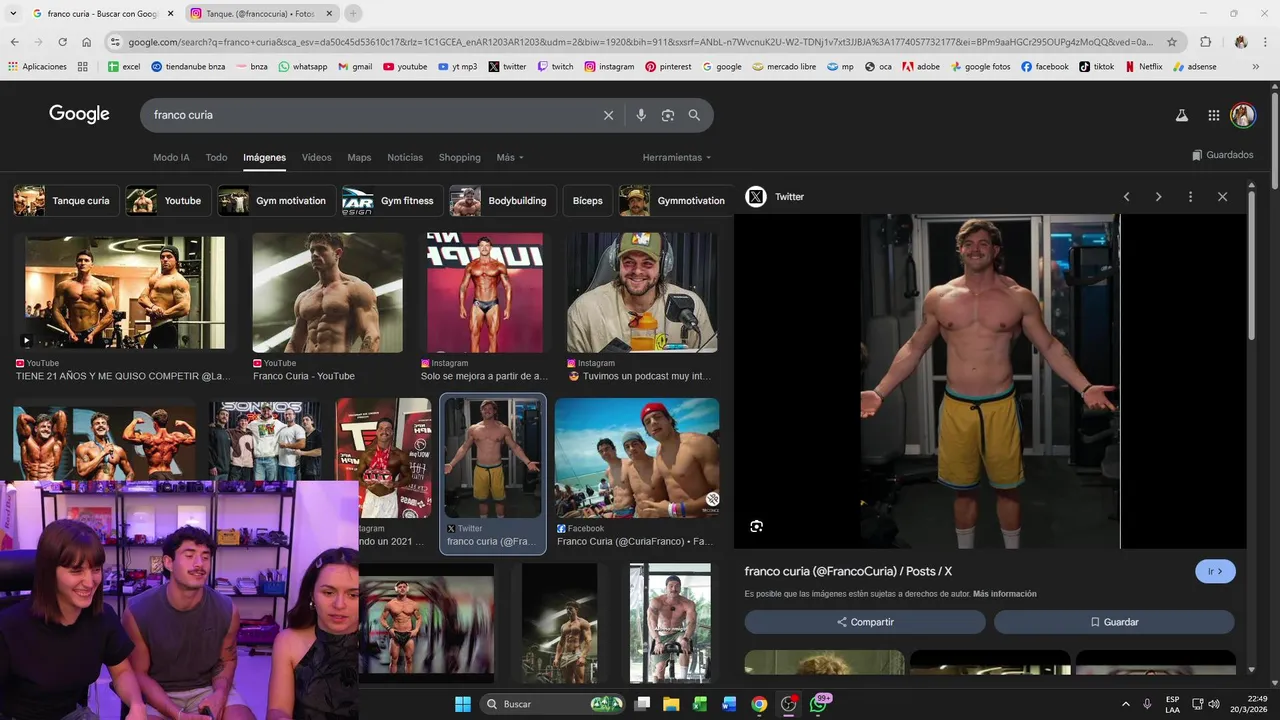This screenshot has height=720, width=1280.
Task: Open the pinterest bookmark
Action: pos(668,67)
